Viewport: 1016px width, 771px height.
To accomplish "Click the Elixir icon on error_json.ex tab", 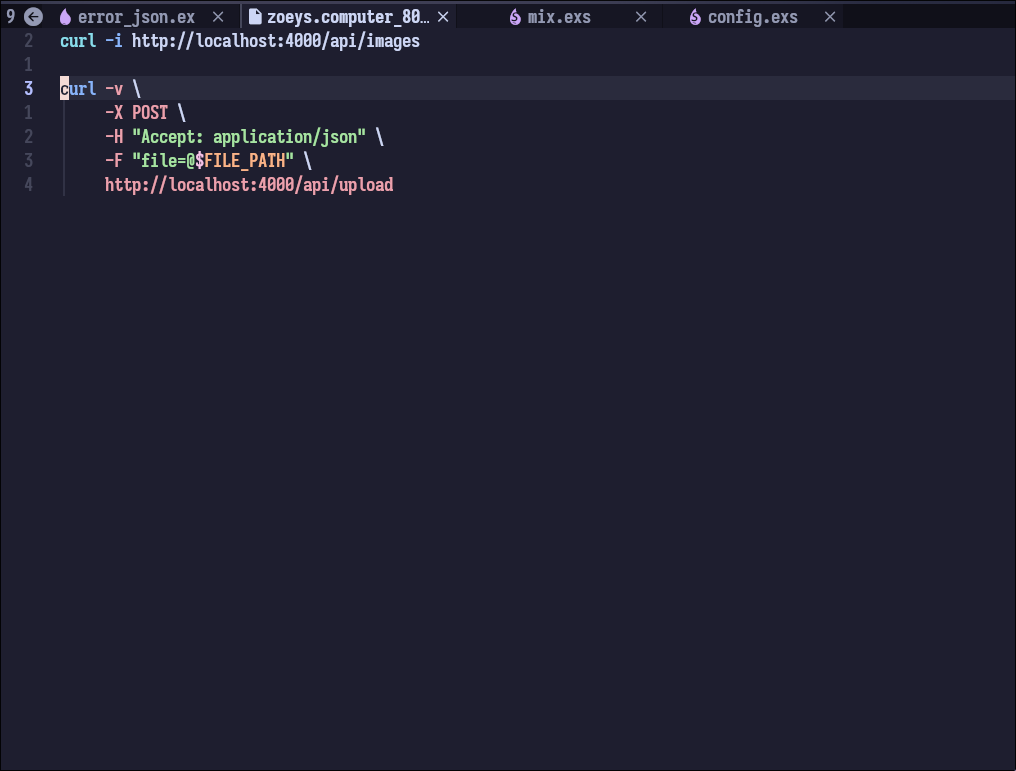I will [x=66, y=17].
